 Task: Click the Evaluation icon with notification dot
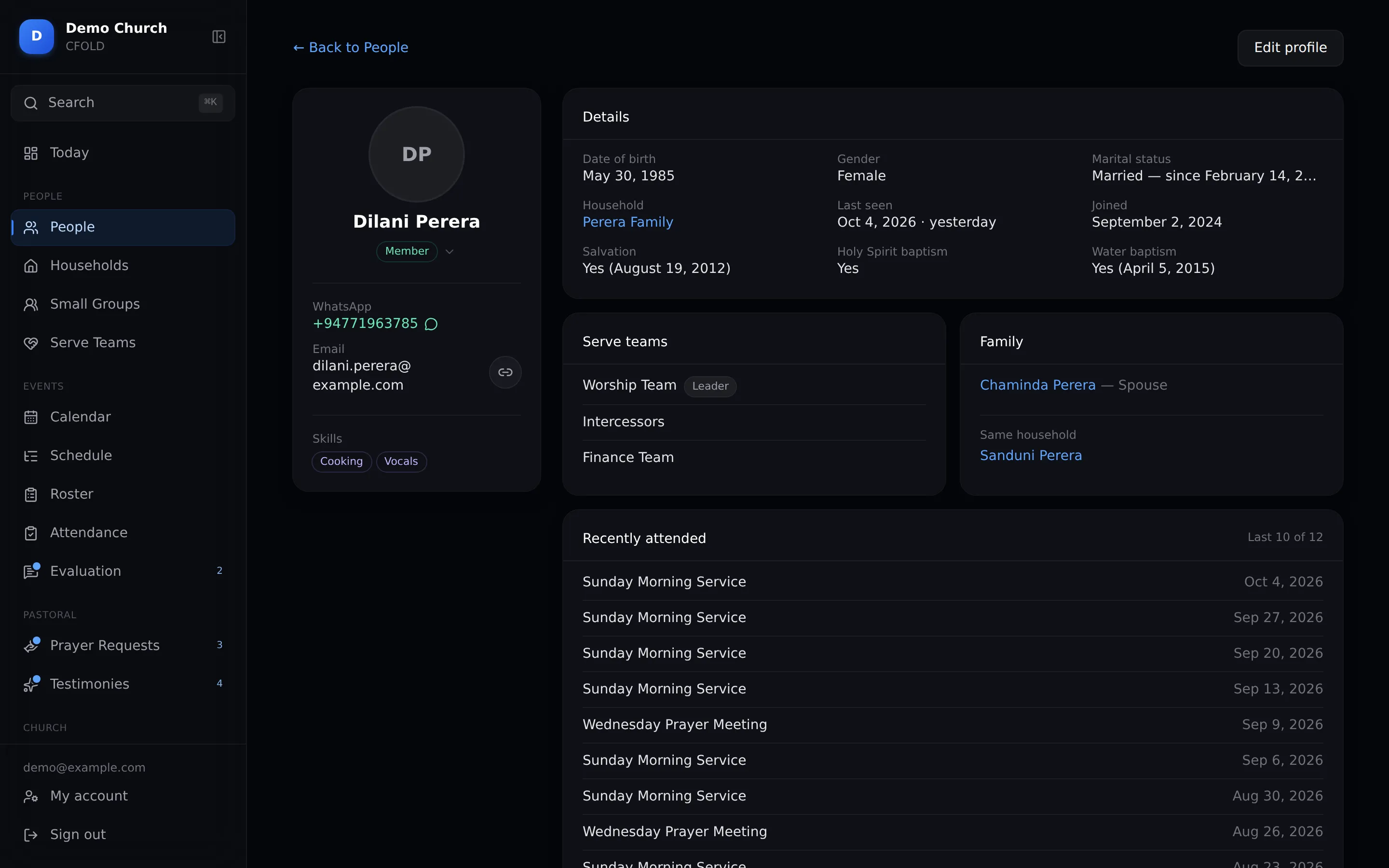pos(31,571)
